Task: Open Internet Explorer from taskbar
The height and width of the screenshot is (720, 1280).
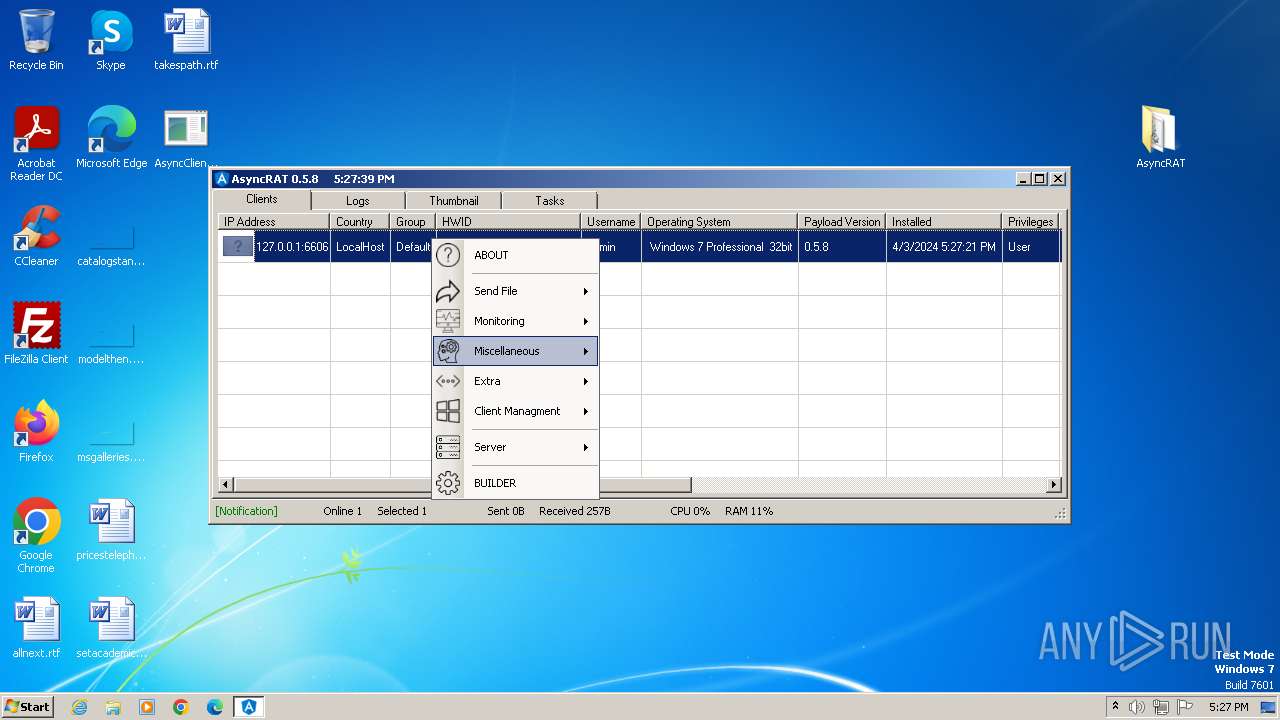Action: (x=79, y=707)
